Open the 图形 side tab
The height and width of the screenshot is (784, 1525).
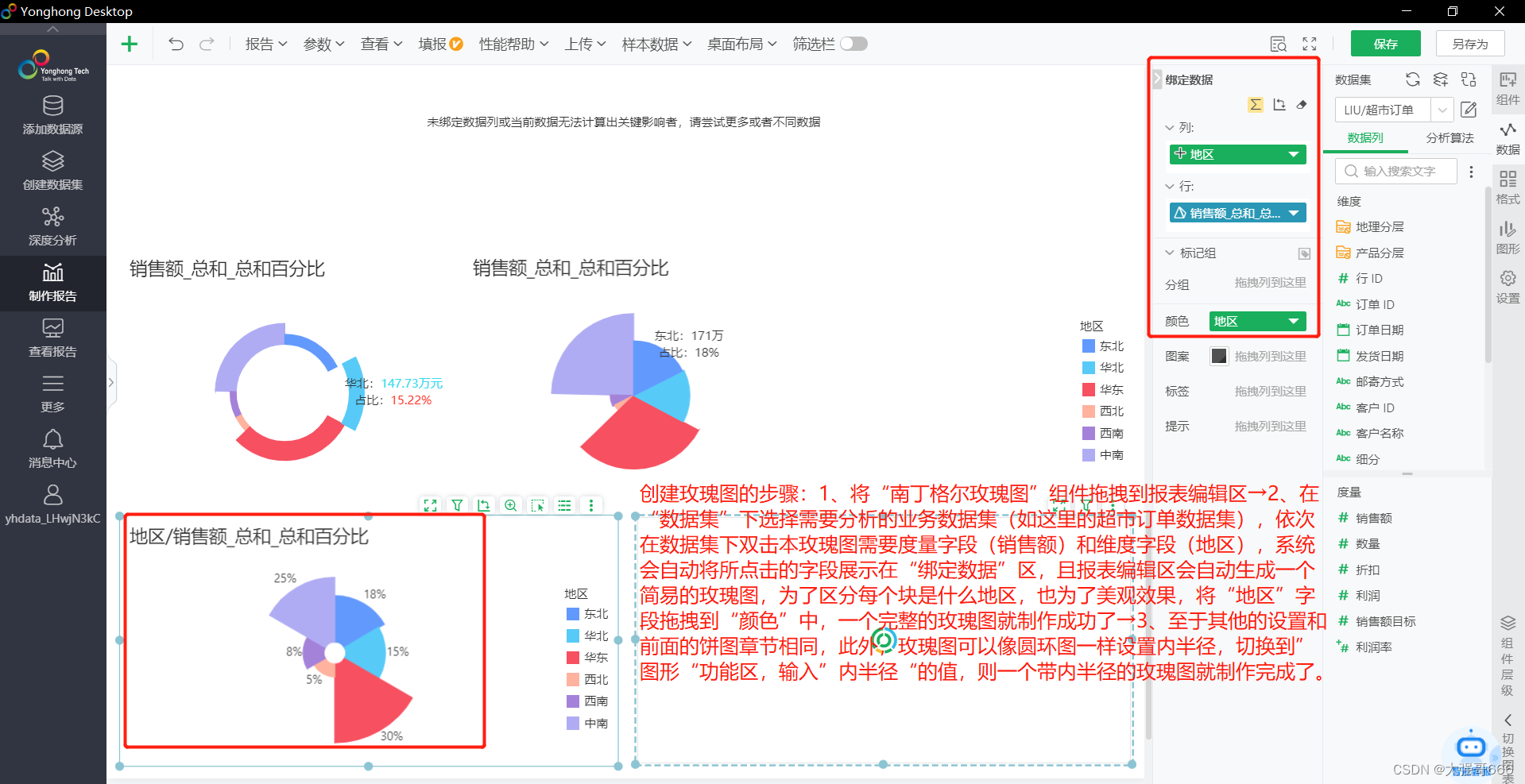(1508, 238)
